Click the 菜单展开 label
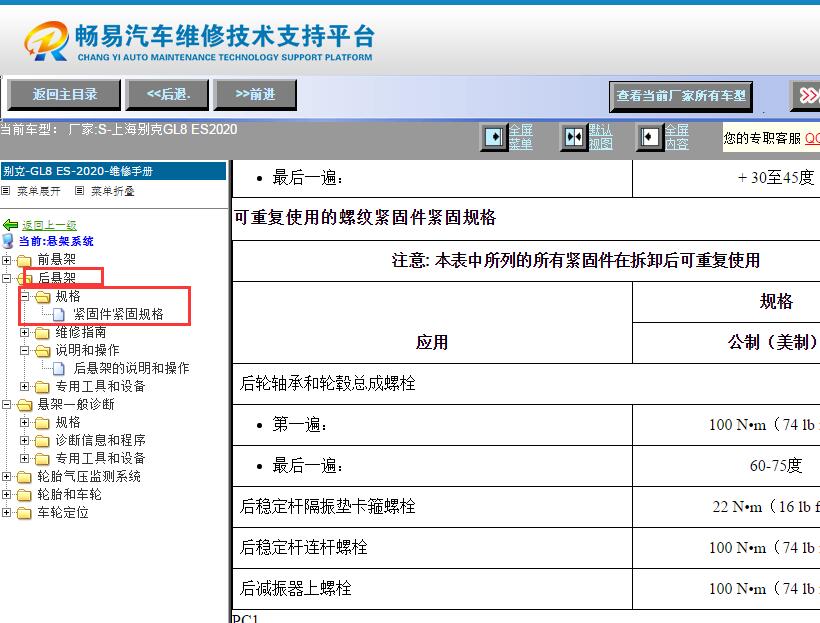 (39, 191)
